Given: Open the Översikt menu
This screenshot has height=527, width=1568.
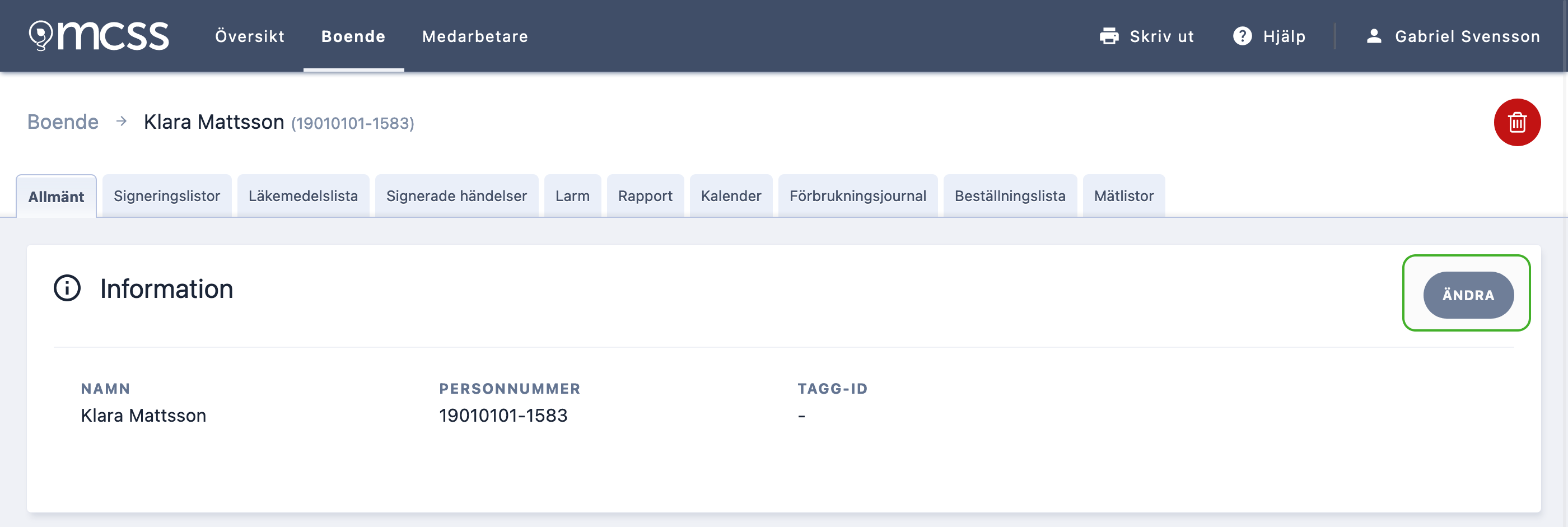Looking at the screenshot, I should (x=250, y=36).
